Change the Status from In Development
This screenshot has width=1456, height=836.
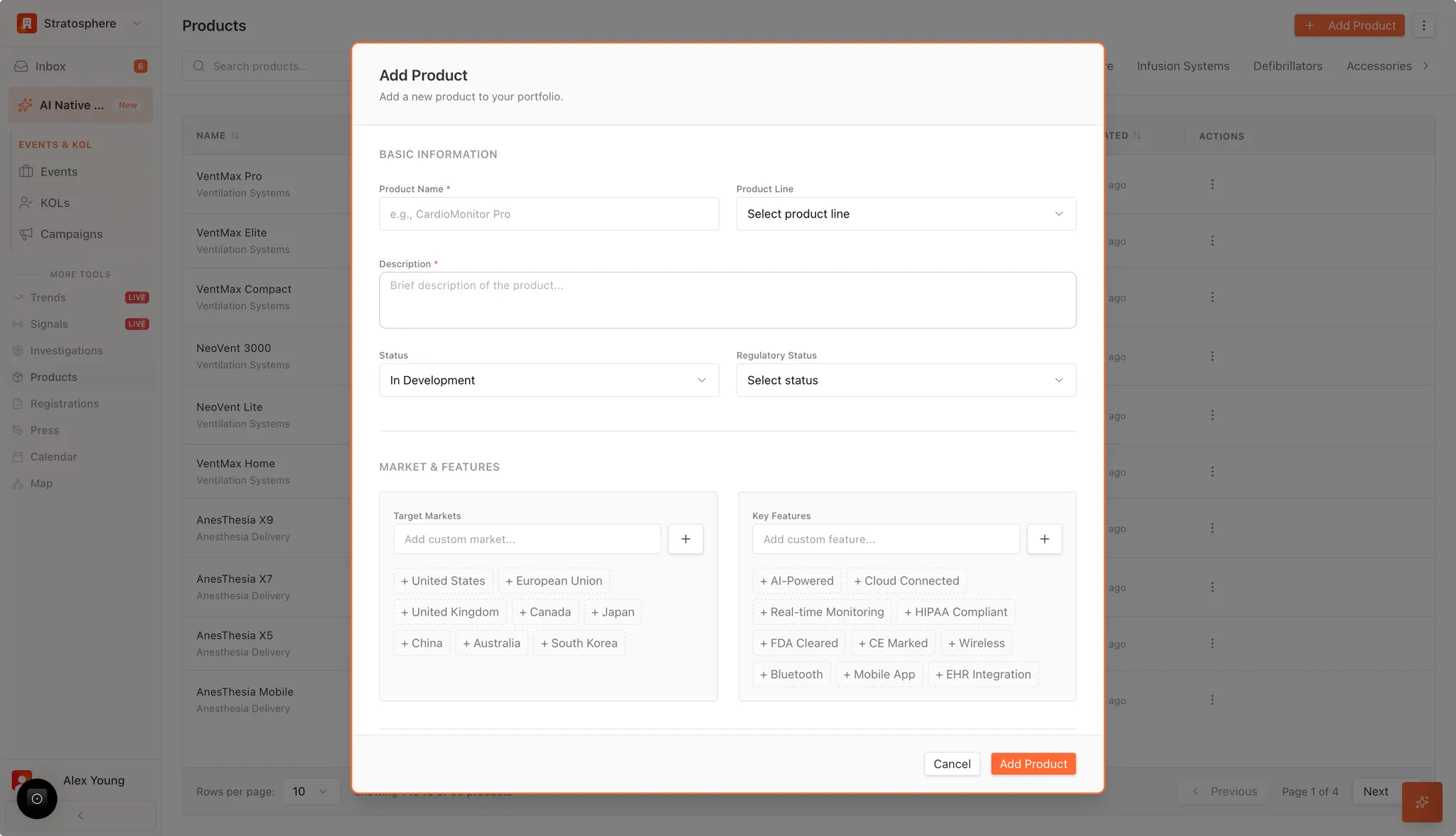pos(547,380)
